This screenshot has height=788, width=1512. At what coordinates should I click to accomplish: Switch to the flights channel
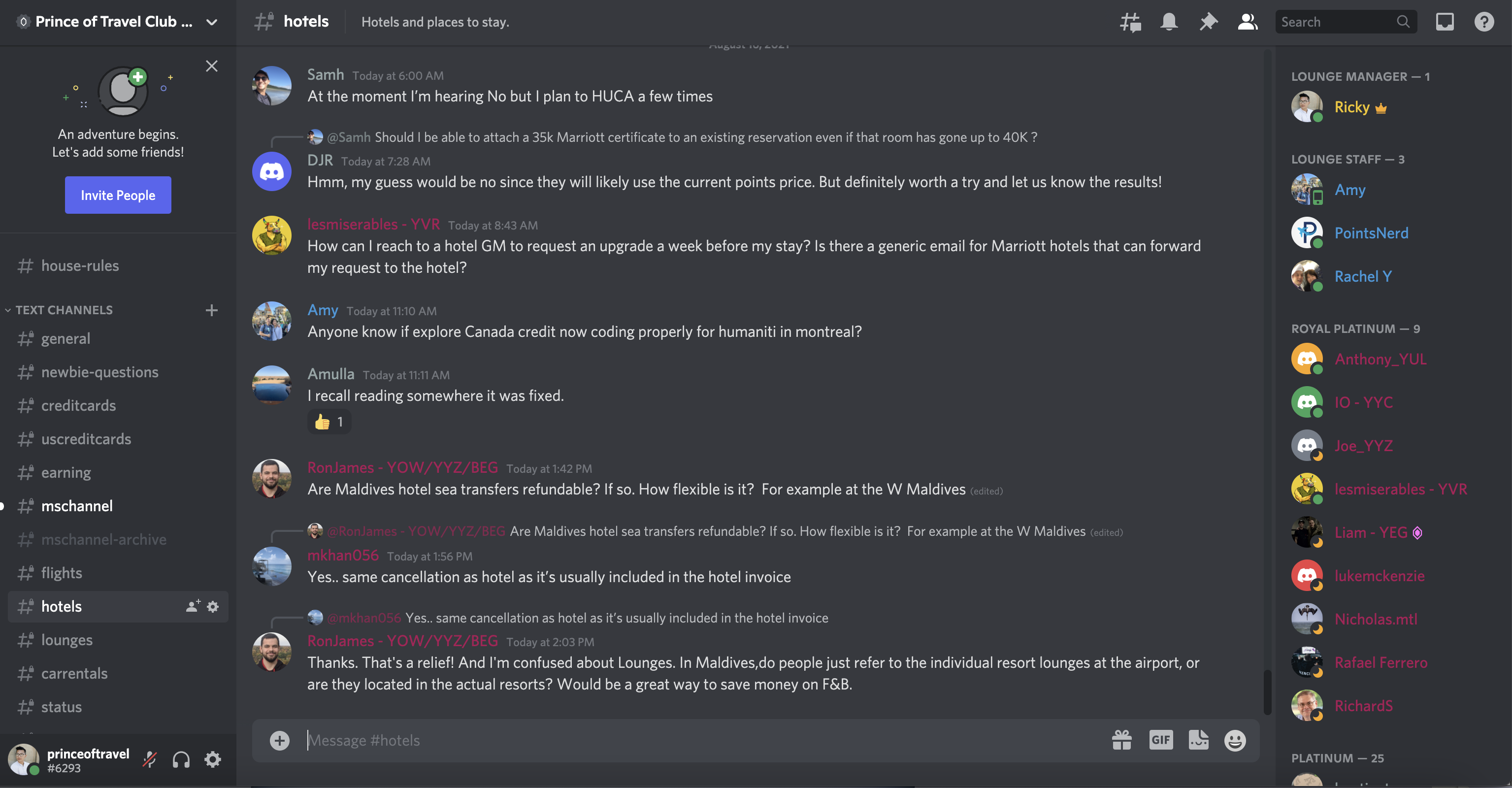tap(62, 573)
